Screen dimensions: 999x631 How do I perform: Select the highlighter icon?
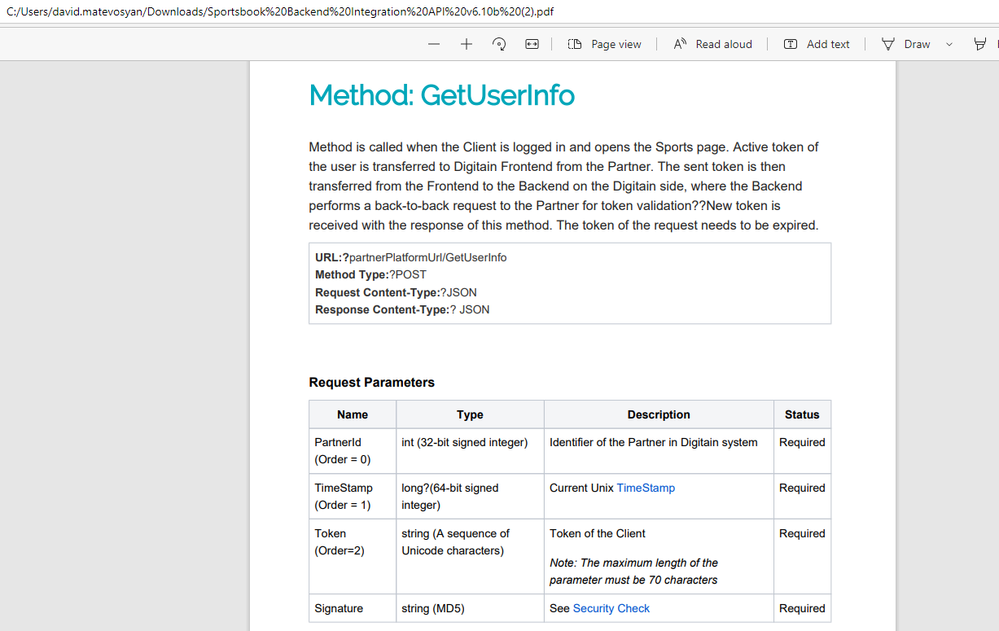(980, 44)
